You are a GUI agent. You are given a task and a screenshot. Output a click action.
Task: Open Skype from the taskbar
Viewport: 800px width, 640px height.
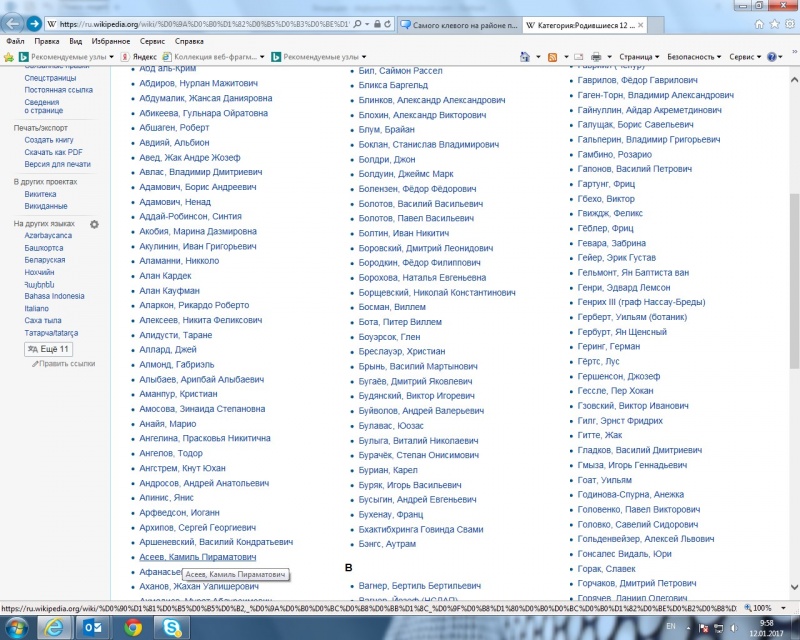(x=173, y=626)
